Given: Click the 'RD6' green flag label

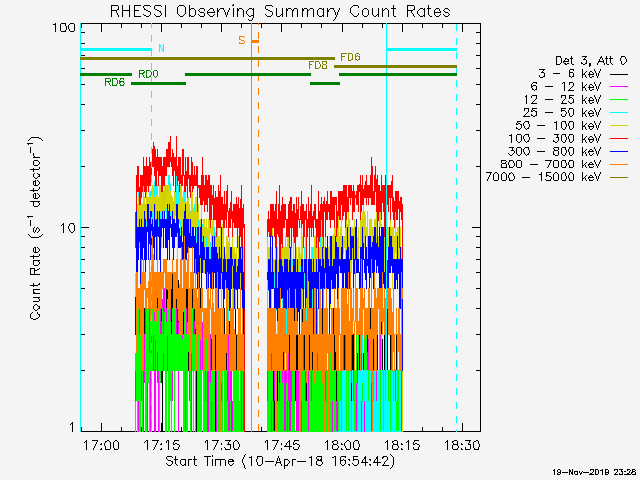Looking at the screenshot, I should click(x=114, y=82).
